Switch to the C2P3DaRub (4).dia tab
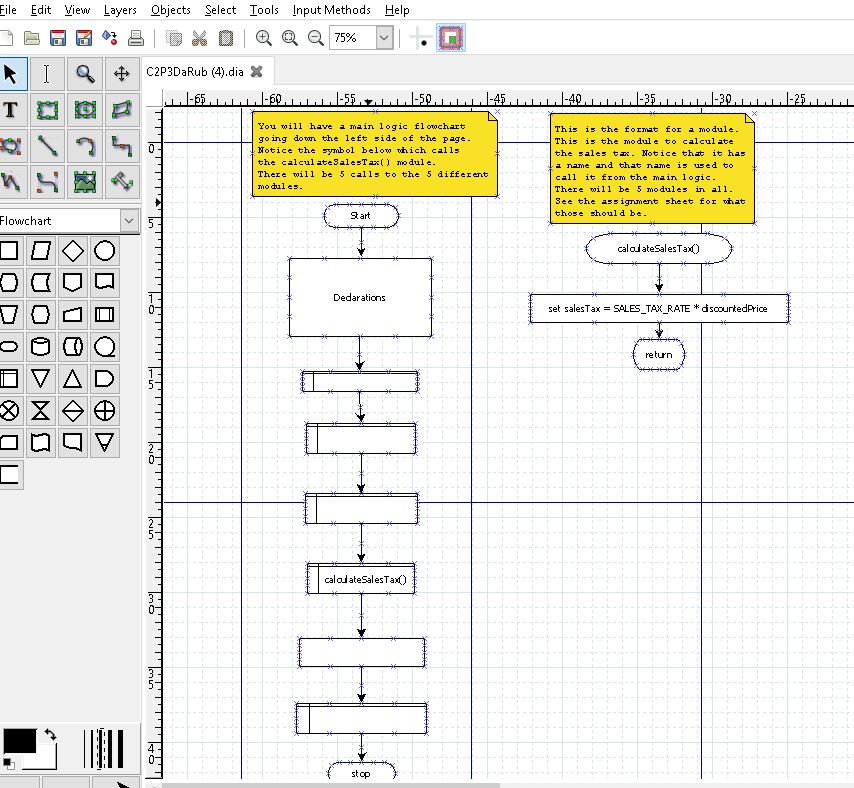The image size is (854, 788). [195, 71]
